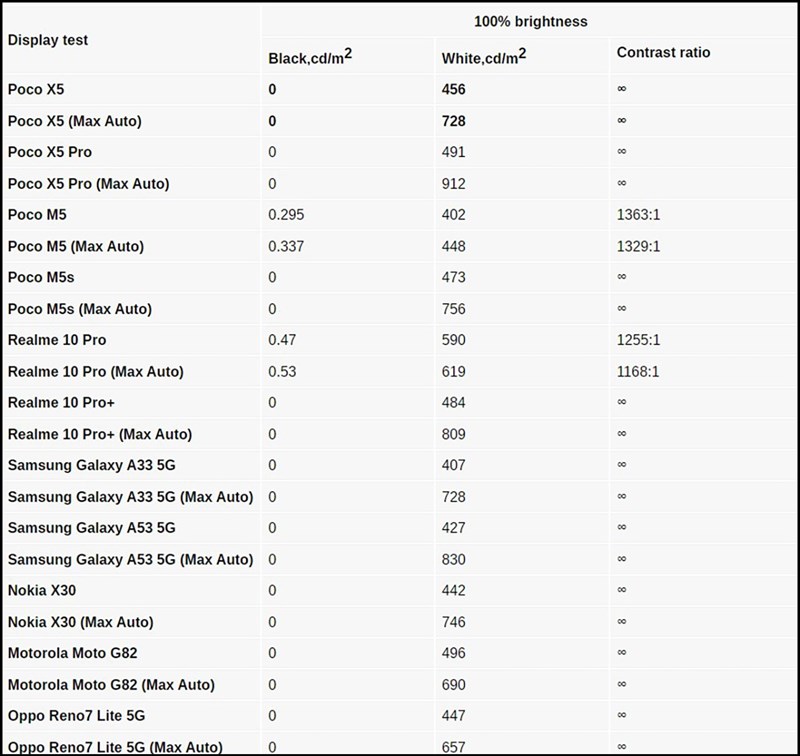Click the Poco X5 Pro (Max Auto) label

(89, 184)
